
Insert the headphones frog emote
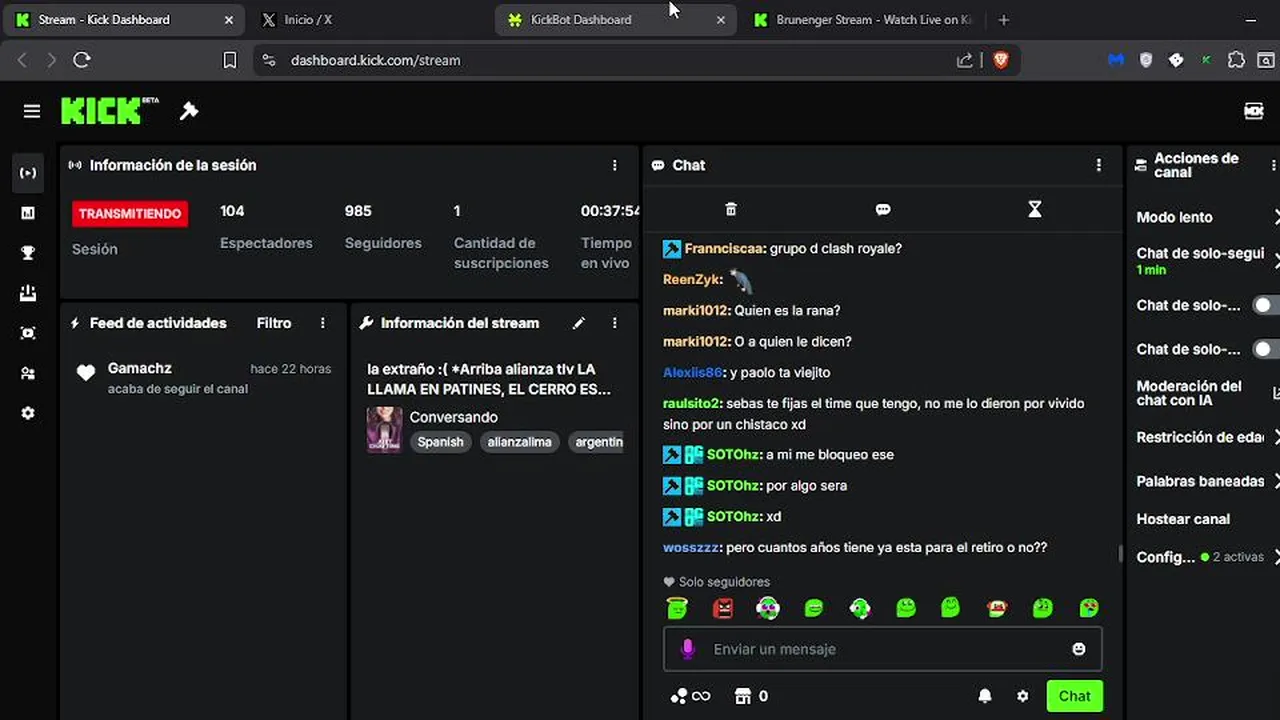tap(768, 607)
